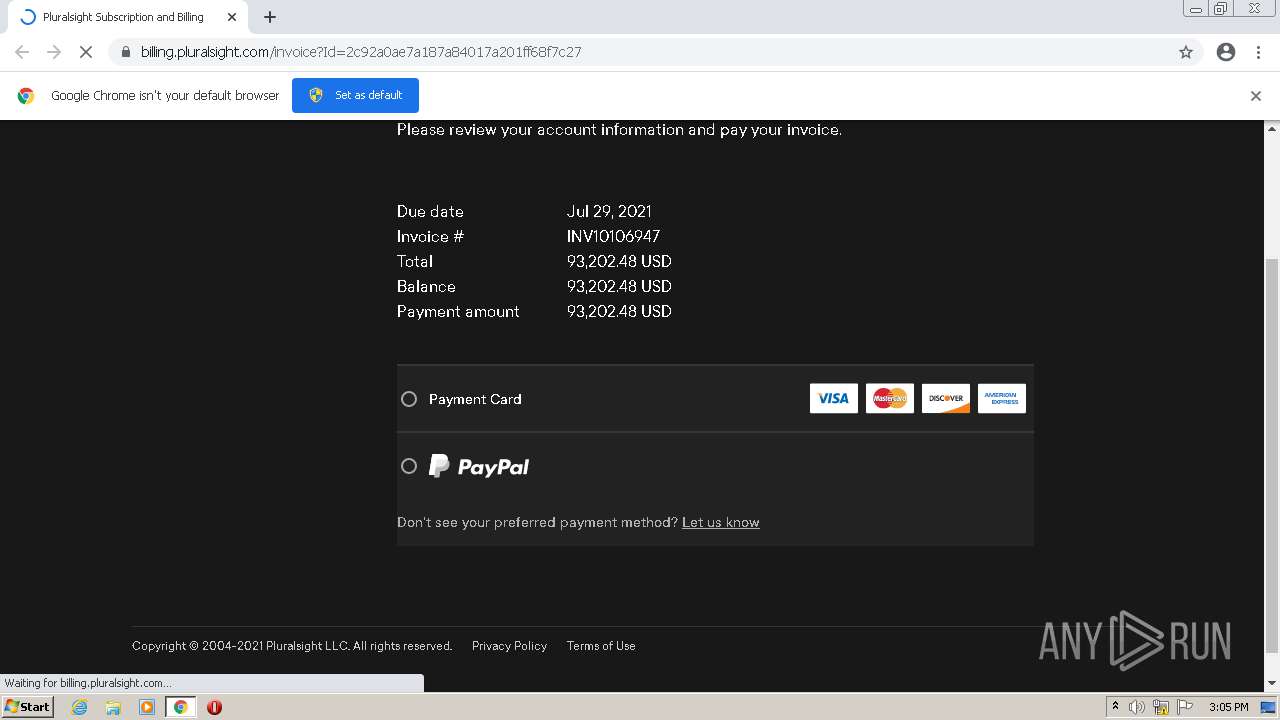Close the Pluralsight Subscription and Billing tab
The height and width of the screenshot is (720, 1280).
(232, 17)
